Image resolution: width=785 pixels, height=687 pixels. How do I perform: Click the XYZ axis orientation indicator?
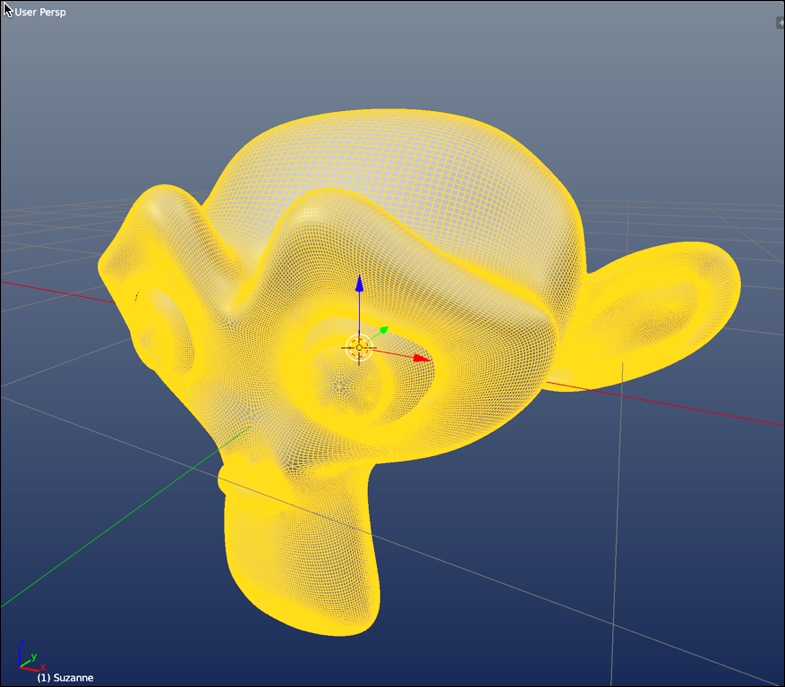(31, 656)
